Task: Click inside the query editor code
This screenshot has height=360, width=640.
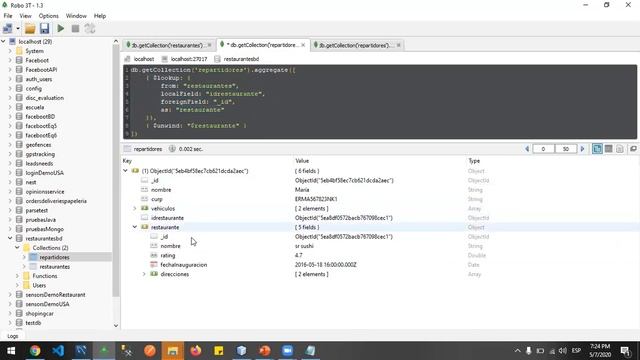Action: 380,102
